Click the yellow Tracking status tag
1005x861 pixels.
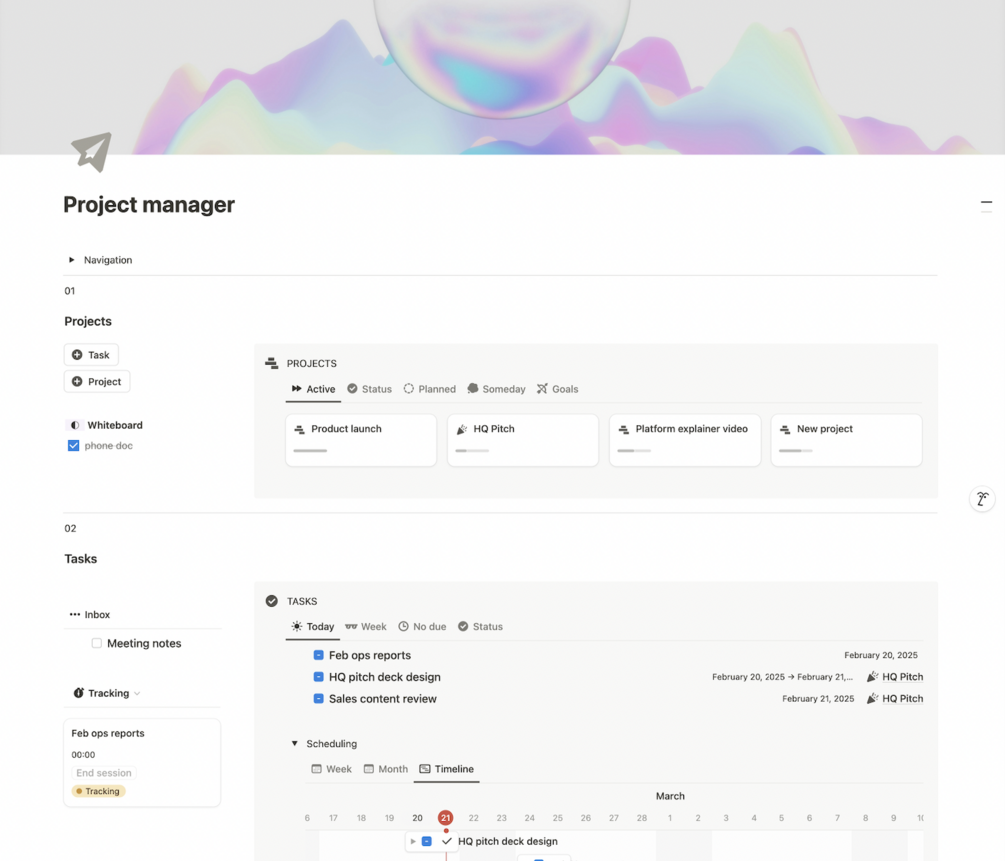[x=99, y=791]
